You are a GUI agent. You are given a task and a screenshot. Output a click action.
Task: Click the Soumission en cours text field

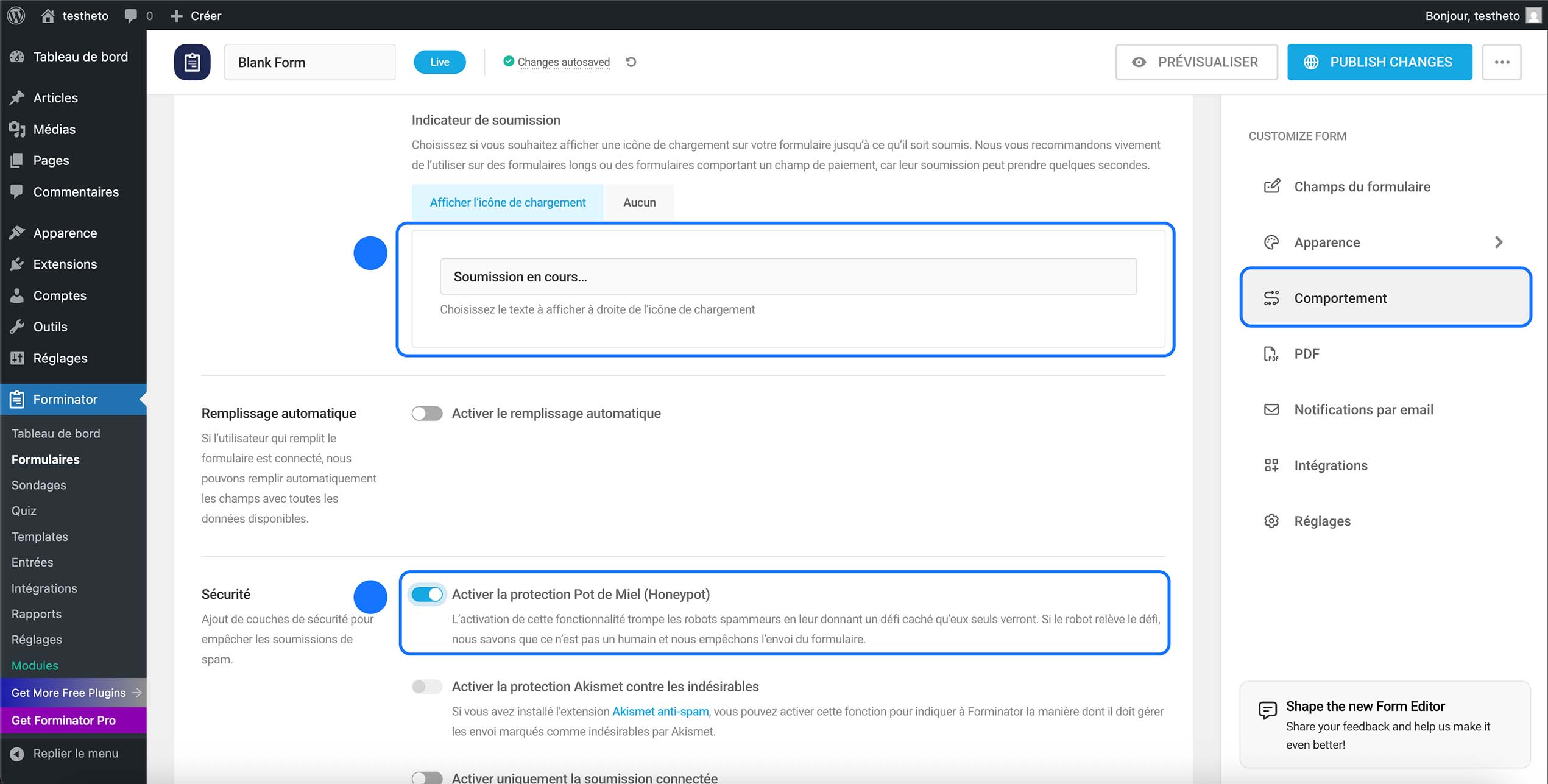787,277
